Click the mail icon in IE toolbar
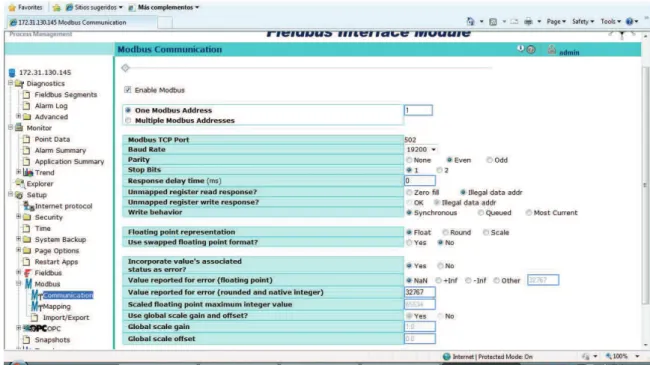650x365 pixels. point(514,22)
